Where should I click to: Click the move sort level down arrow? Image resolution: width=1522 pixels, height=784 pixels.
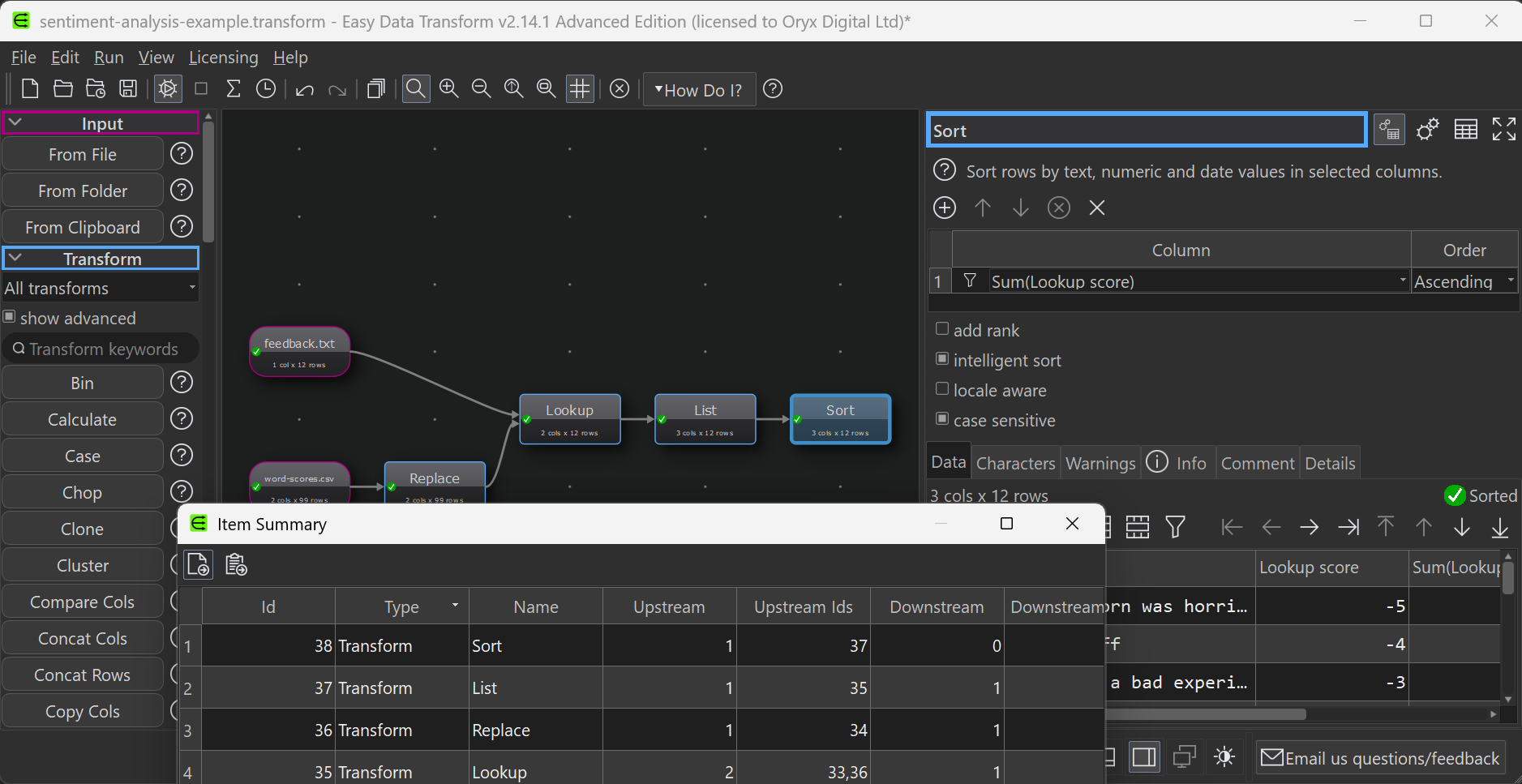point(1021,208)
